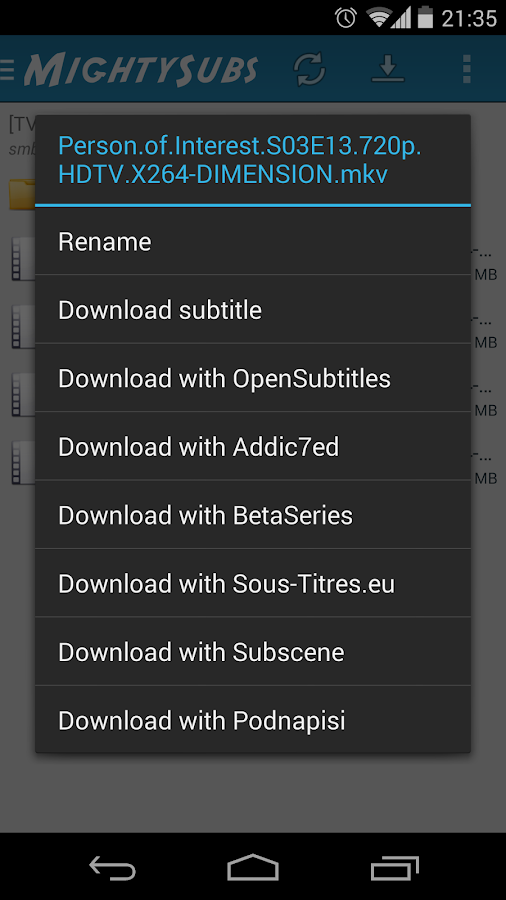Tap the Android home navigation button
Viewport: 506px width, 900px height.
253,867
